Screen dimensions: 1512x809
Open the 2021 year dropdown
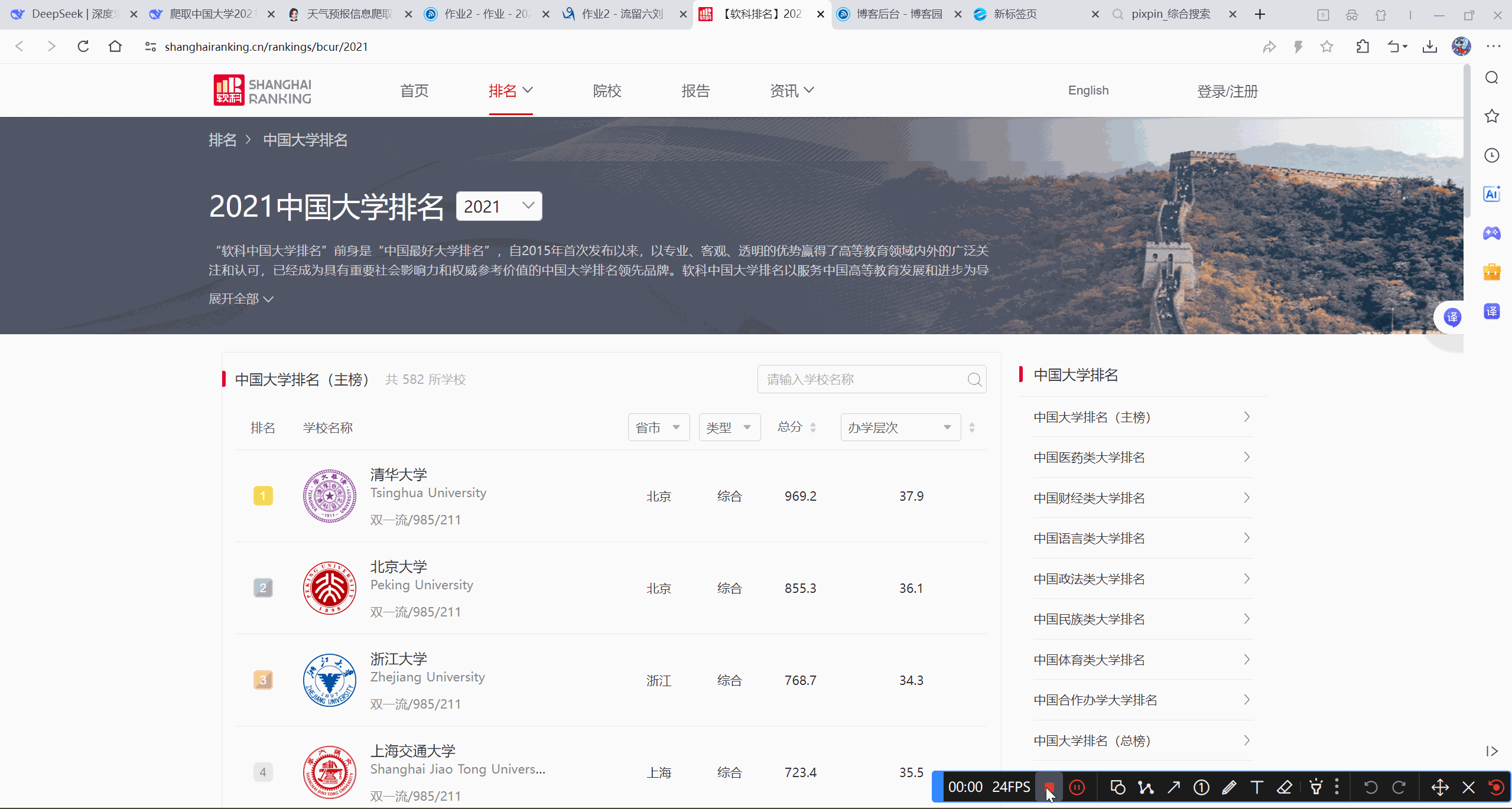499,207
